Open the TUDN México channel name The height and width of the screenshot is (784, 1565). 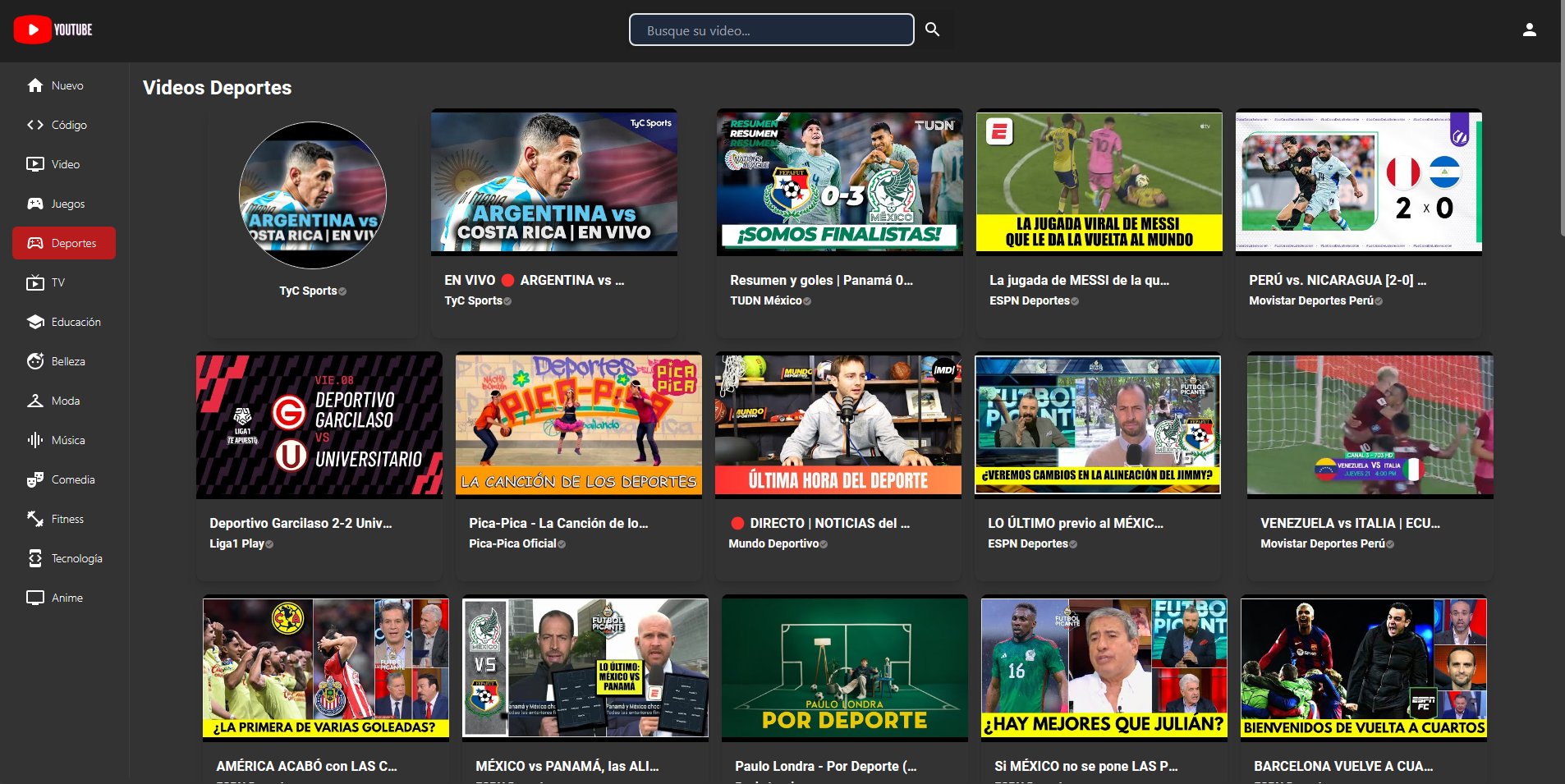(766, 300)
